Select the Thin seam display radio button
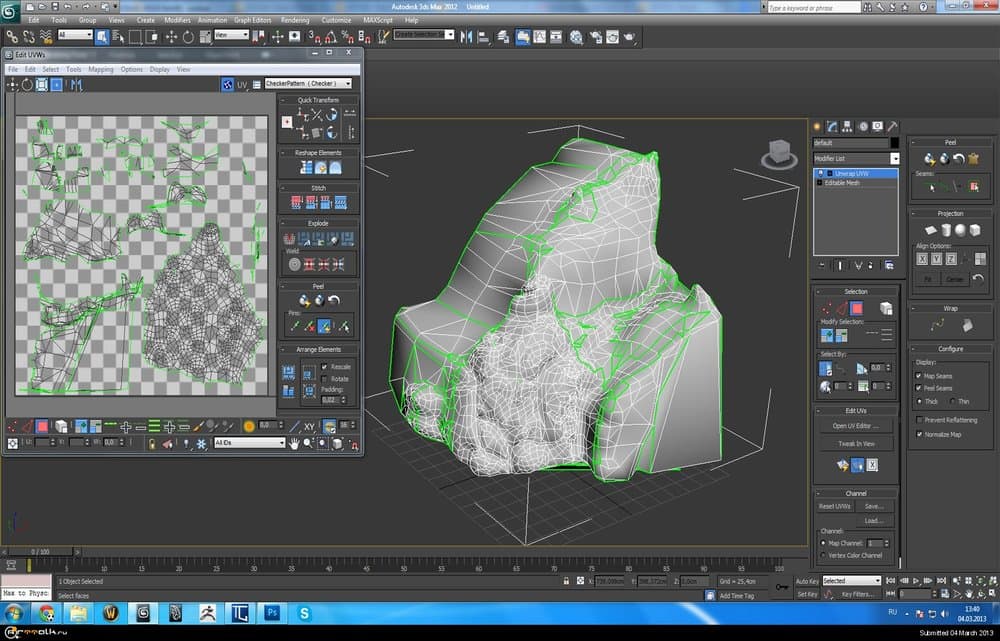 (951, 402)
